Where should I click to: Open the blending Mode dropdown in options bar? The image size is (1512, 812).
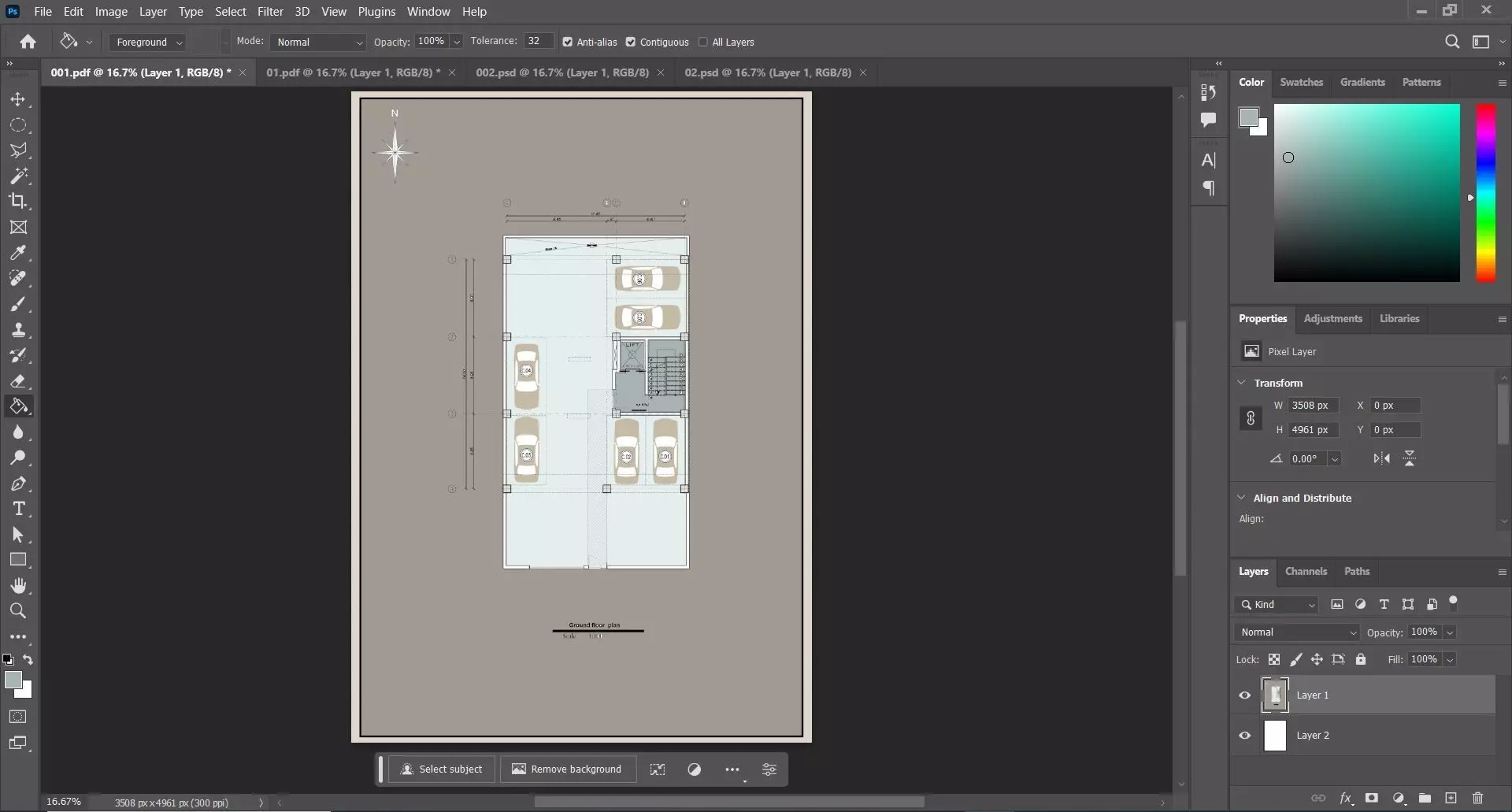coord(318,43)
